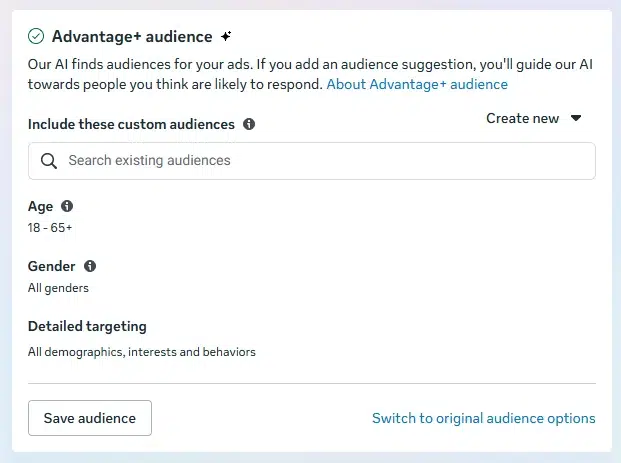Click the Advantage+ audience green checkmark icon
The image size is (621, 463).
[x=36, y=36]
